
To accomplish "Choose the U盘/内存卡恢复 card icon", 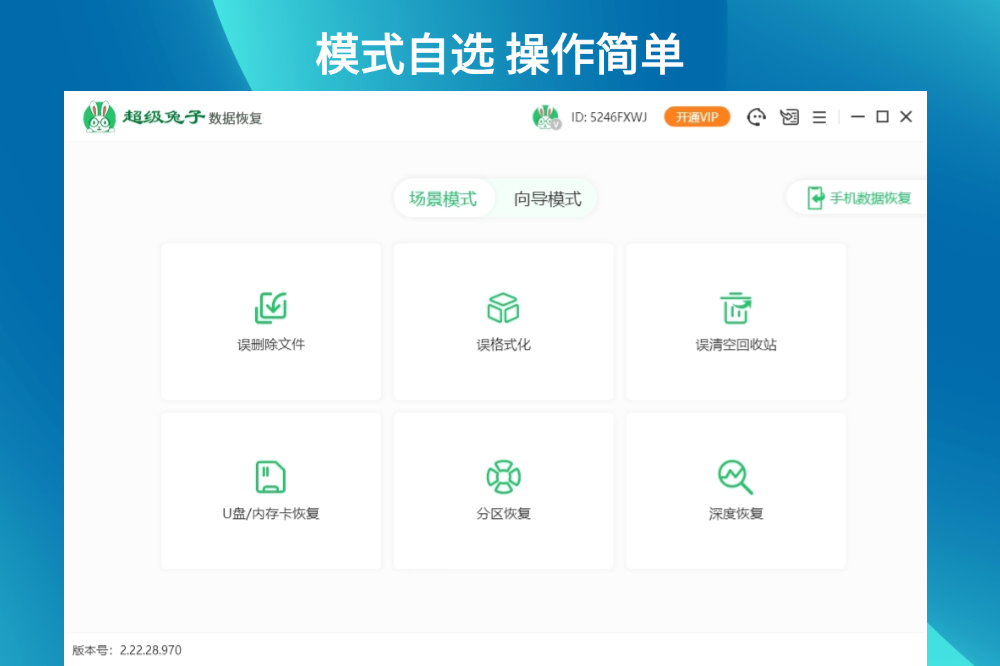I will (x=270, y=477).
